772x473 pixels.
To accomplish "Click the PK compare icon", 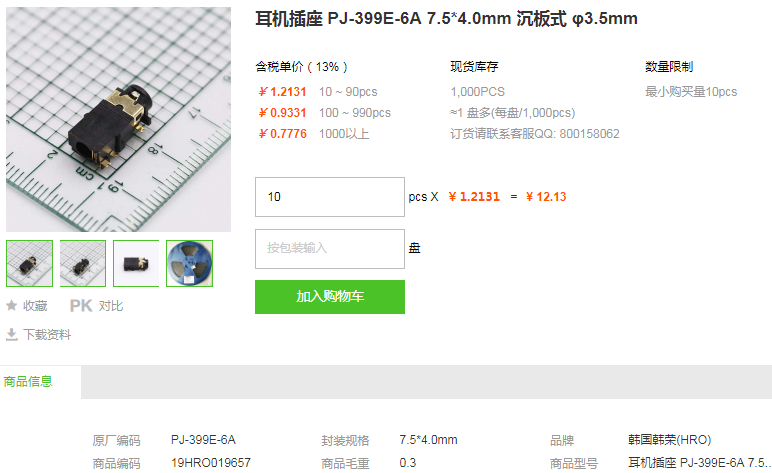I will pos(81,306).
